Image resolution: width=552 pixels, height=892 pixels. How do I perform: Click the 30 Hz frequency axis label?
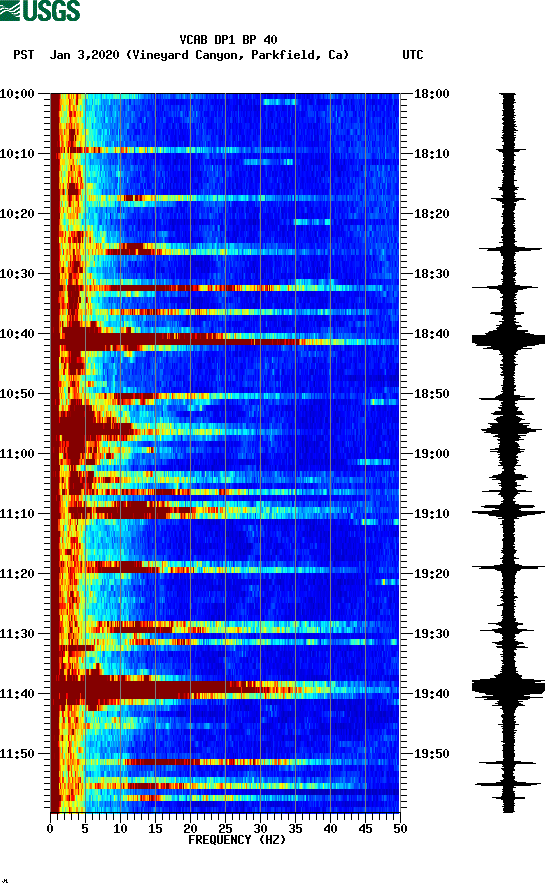(x=260, y=828)
